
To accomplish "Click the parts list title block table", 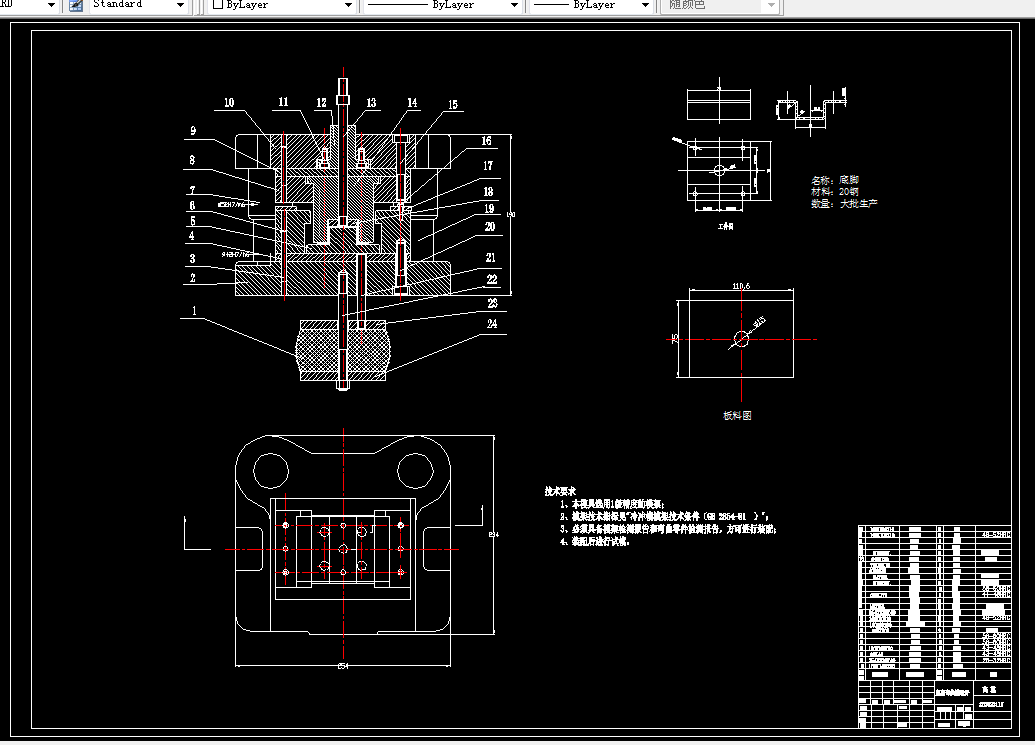I will tap(935, 627).
